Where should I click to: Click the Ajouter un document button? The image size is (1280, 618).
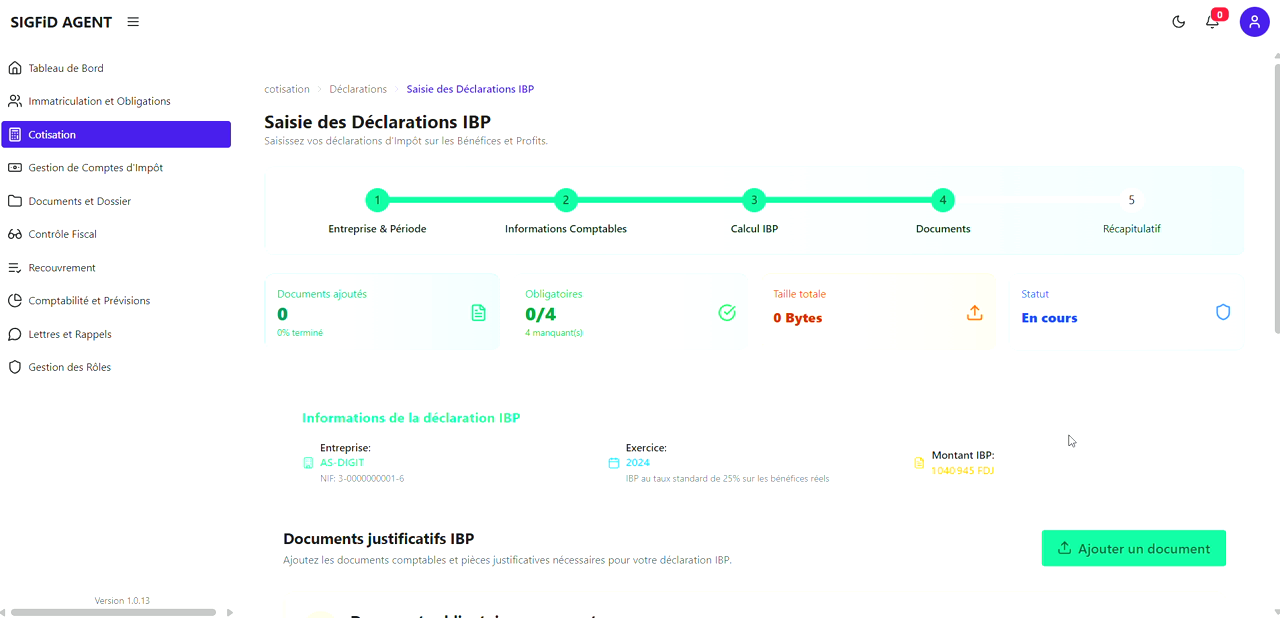tap(1133, 548)
